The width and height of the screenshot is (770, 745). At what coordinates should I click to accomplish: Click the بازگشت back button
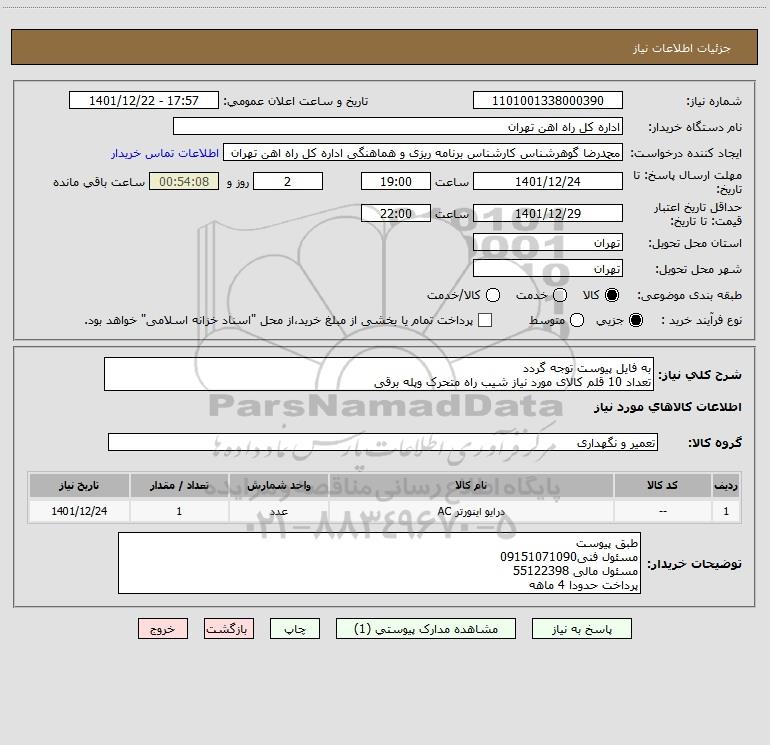(229, 629)
